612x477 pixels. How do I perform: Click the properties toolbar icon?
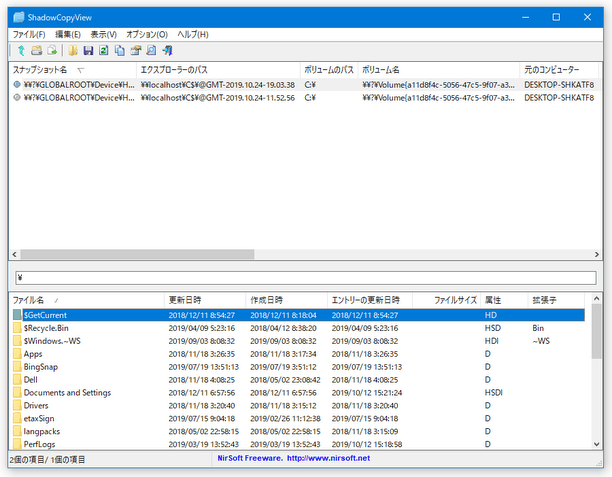(135, 50)
